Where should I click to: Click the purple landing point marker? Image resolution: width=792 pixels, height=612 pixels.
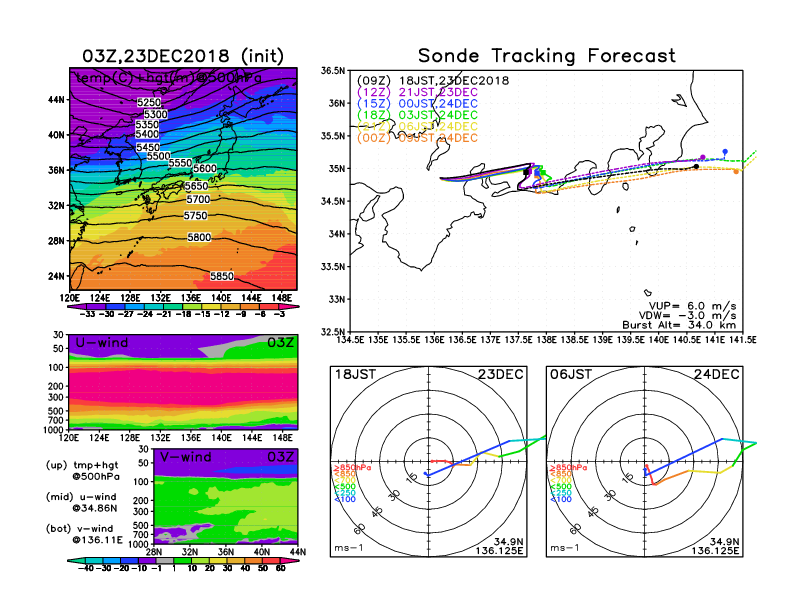(x=703, y=158)
